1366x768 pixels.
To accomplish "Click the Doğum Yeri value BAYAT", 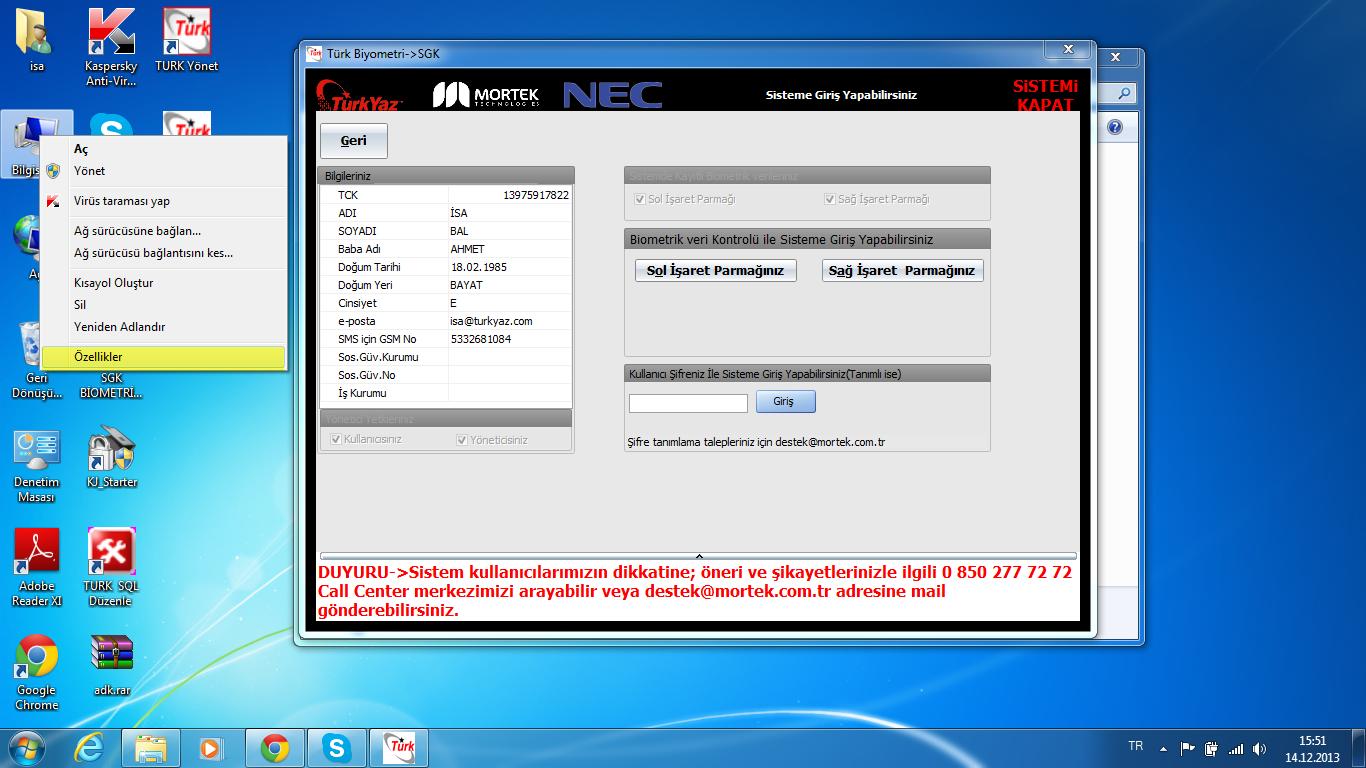I will coord(466,285).
